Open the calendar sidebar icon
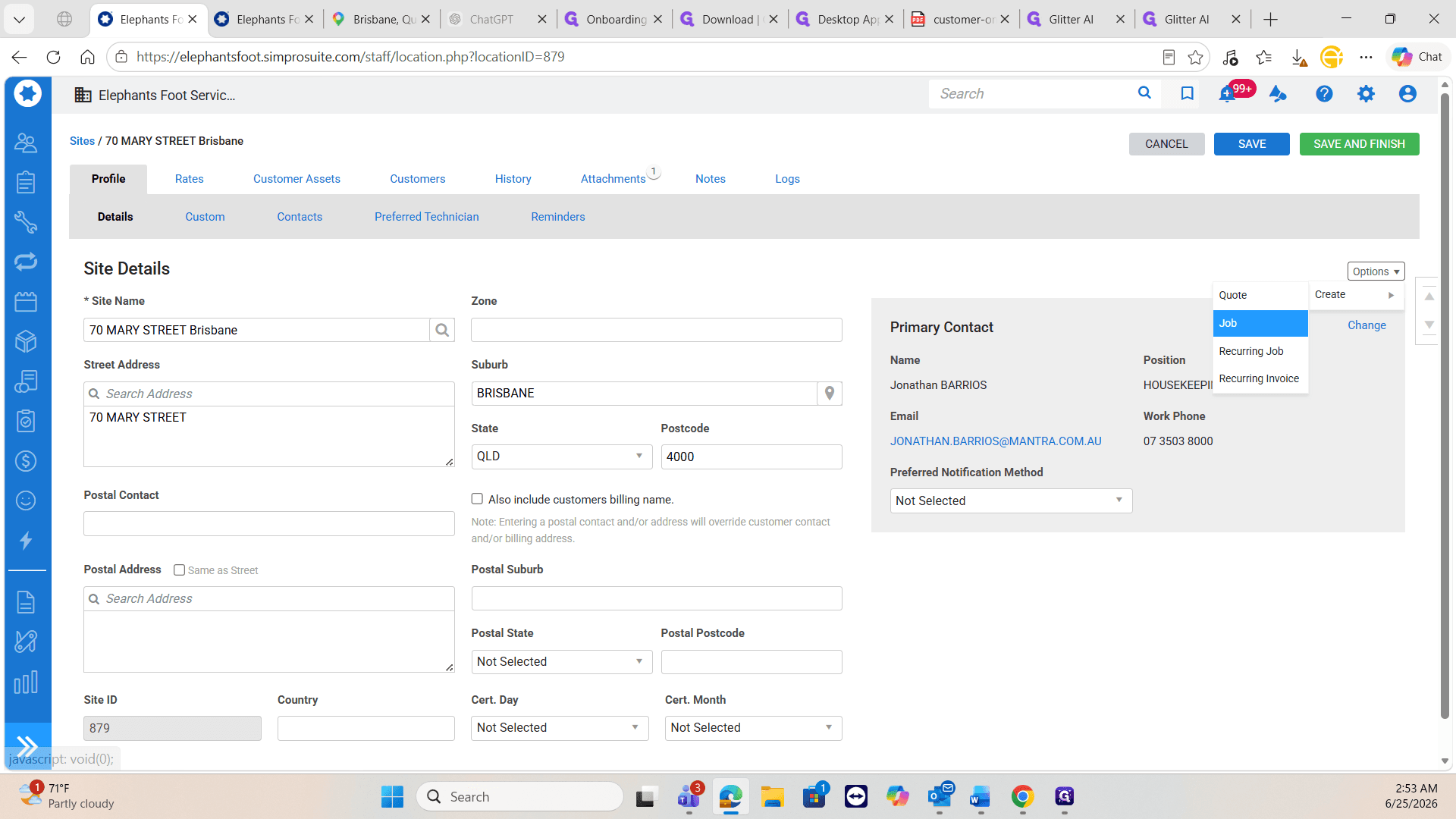 (26, 302)
